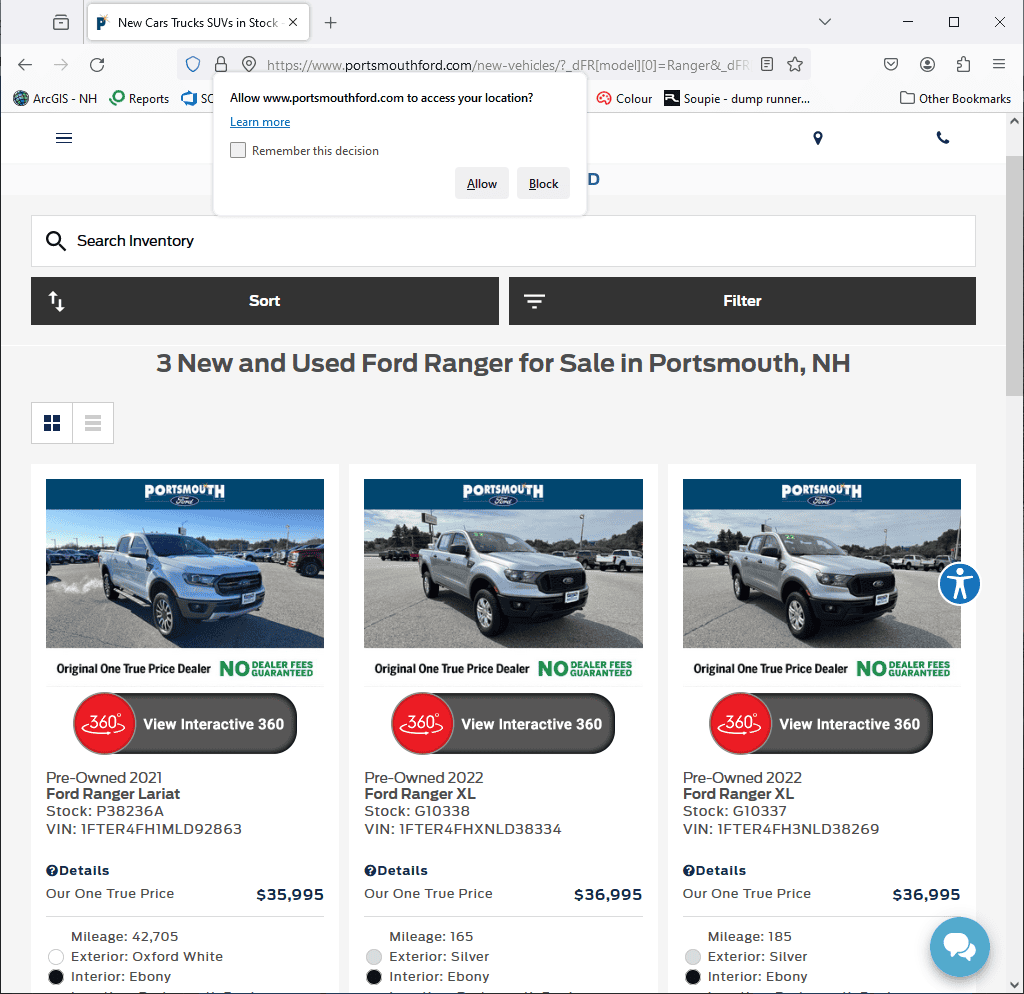Toggle reader view icon
The height and width of the screenshot is (994, 1024).
coord(767,64)
